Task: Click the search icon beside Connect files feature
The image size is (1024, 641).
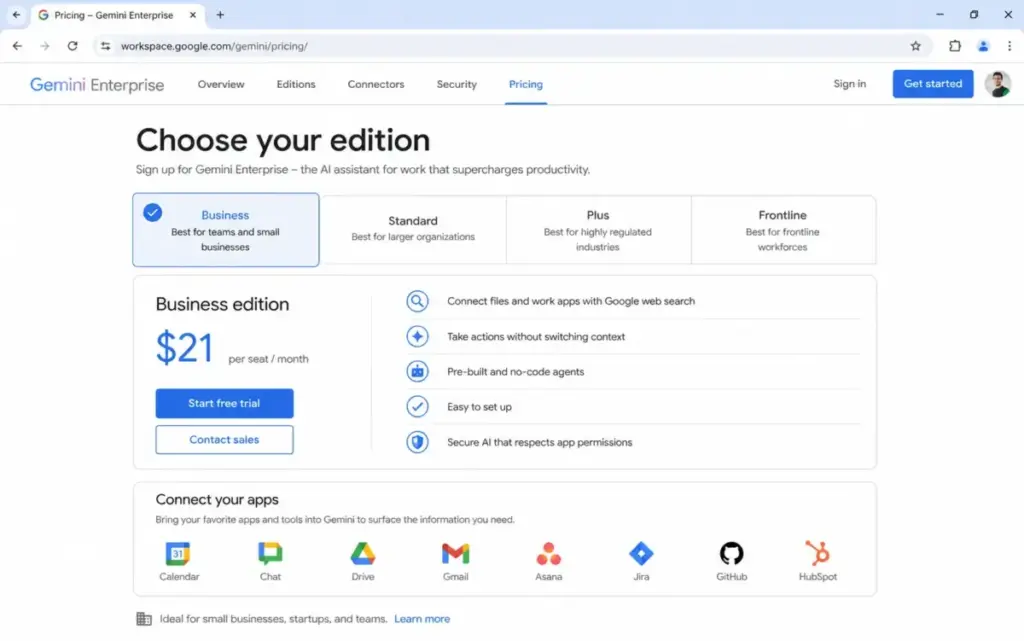Action: click(417, 301)
